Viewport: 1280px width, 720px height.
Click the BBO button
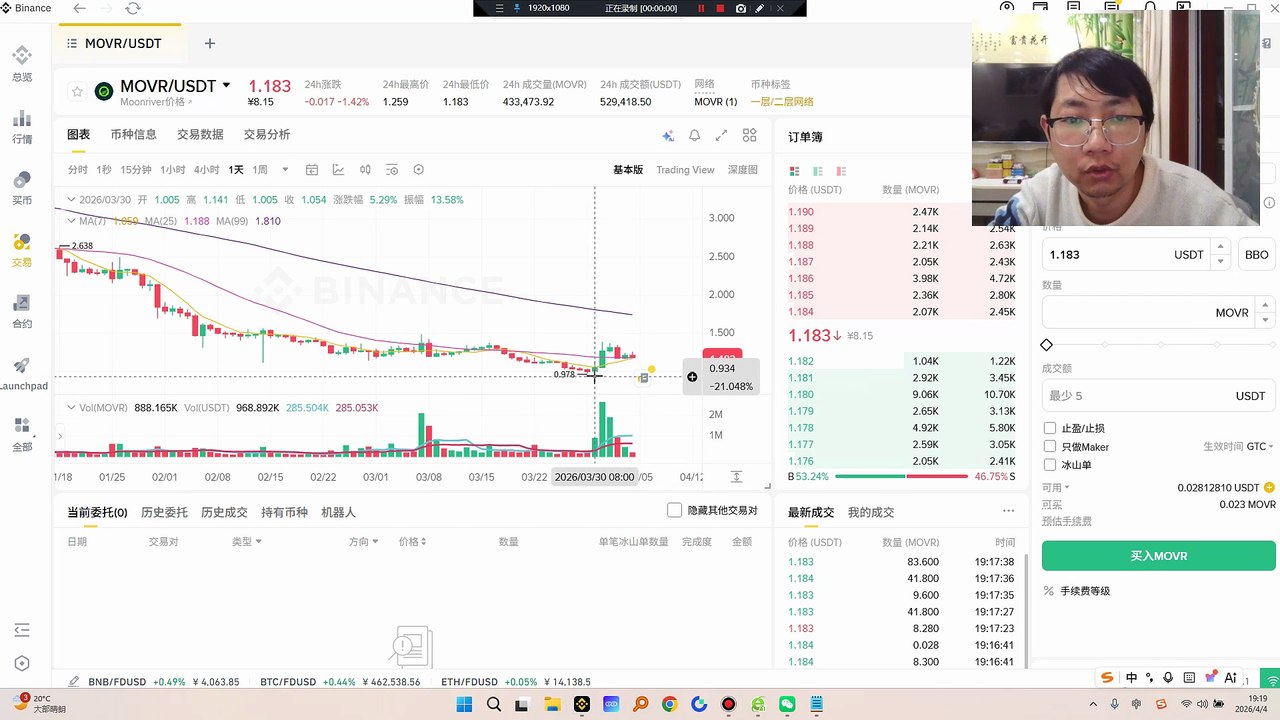coord(1256,255)
